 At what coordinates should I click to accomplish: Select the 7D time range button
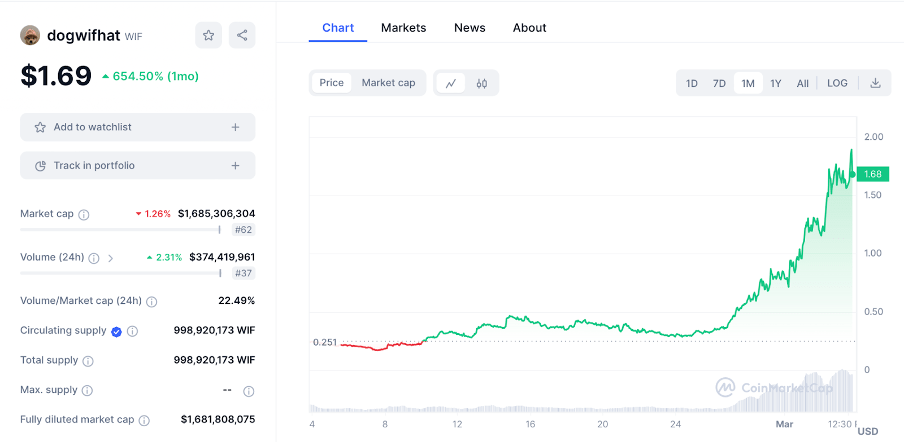(719, 83)
